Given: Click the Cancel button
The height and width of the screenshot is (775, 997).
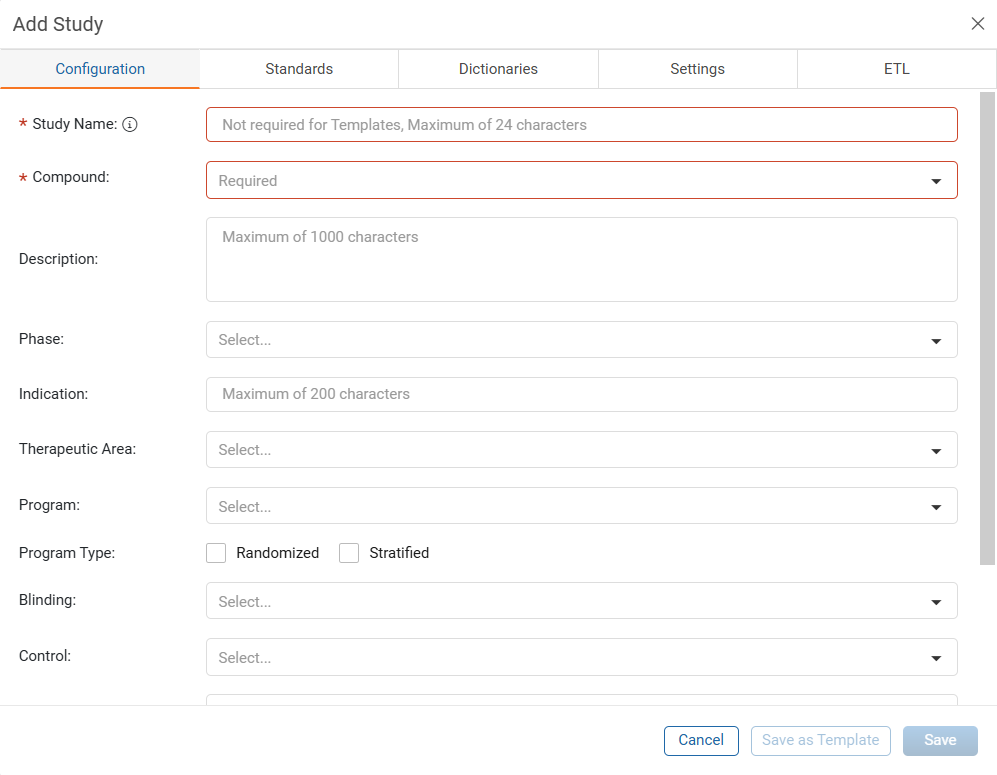Looking at the screenshot, I should [701, 741].
